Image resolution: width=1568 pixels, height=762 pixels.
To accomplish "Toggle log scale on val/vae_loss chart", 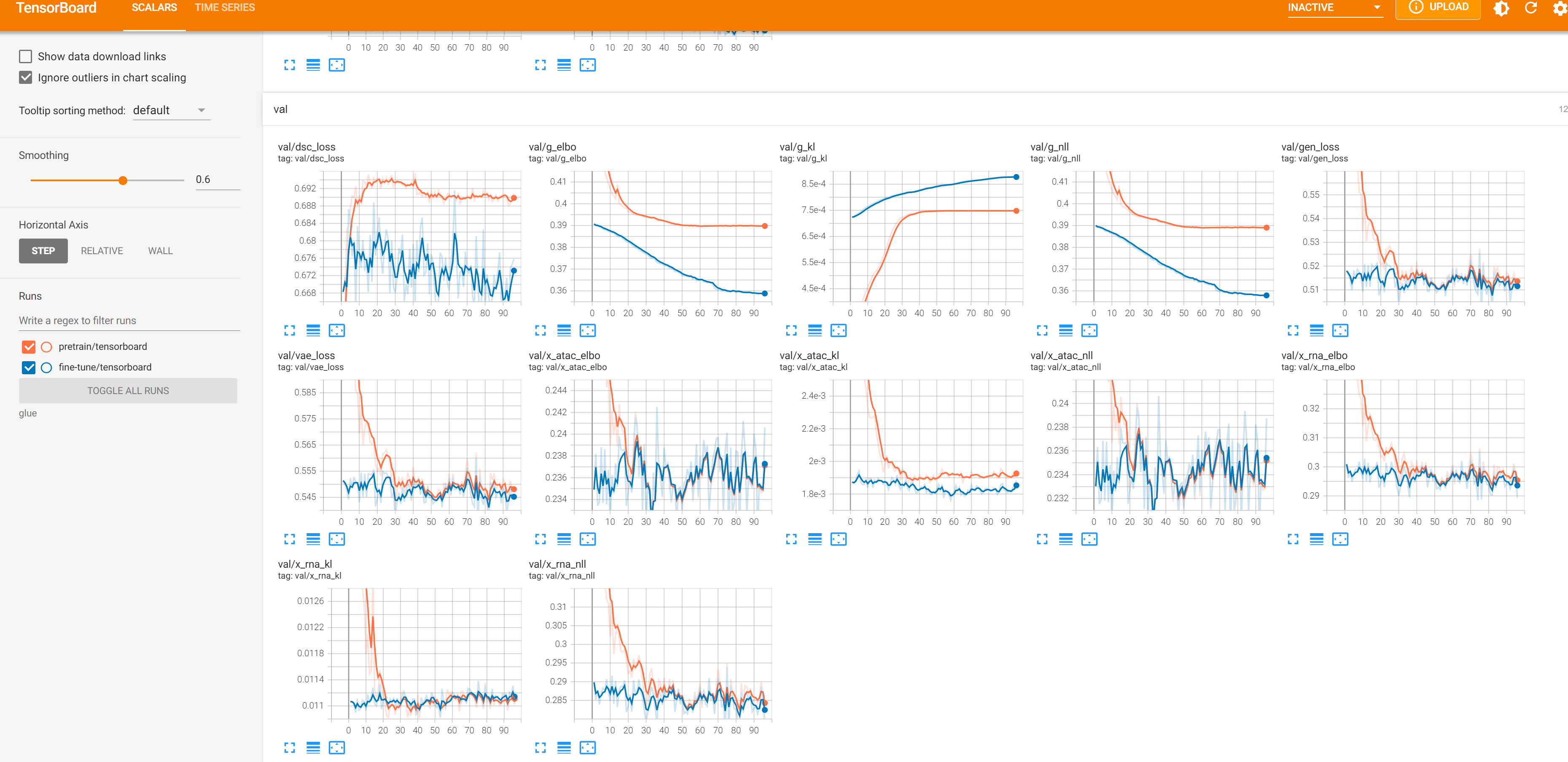I will click(x=313, y=539).
